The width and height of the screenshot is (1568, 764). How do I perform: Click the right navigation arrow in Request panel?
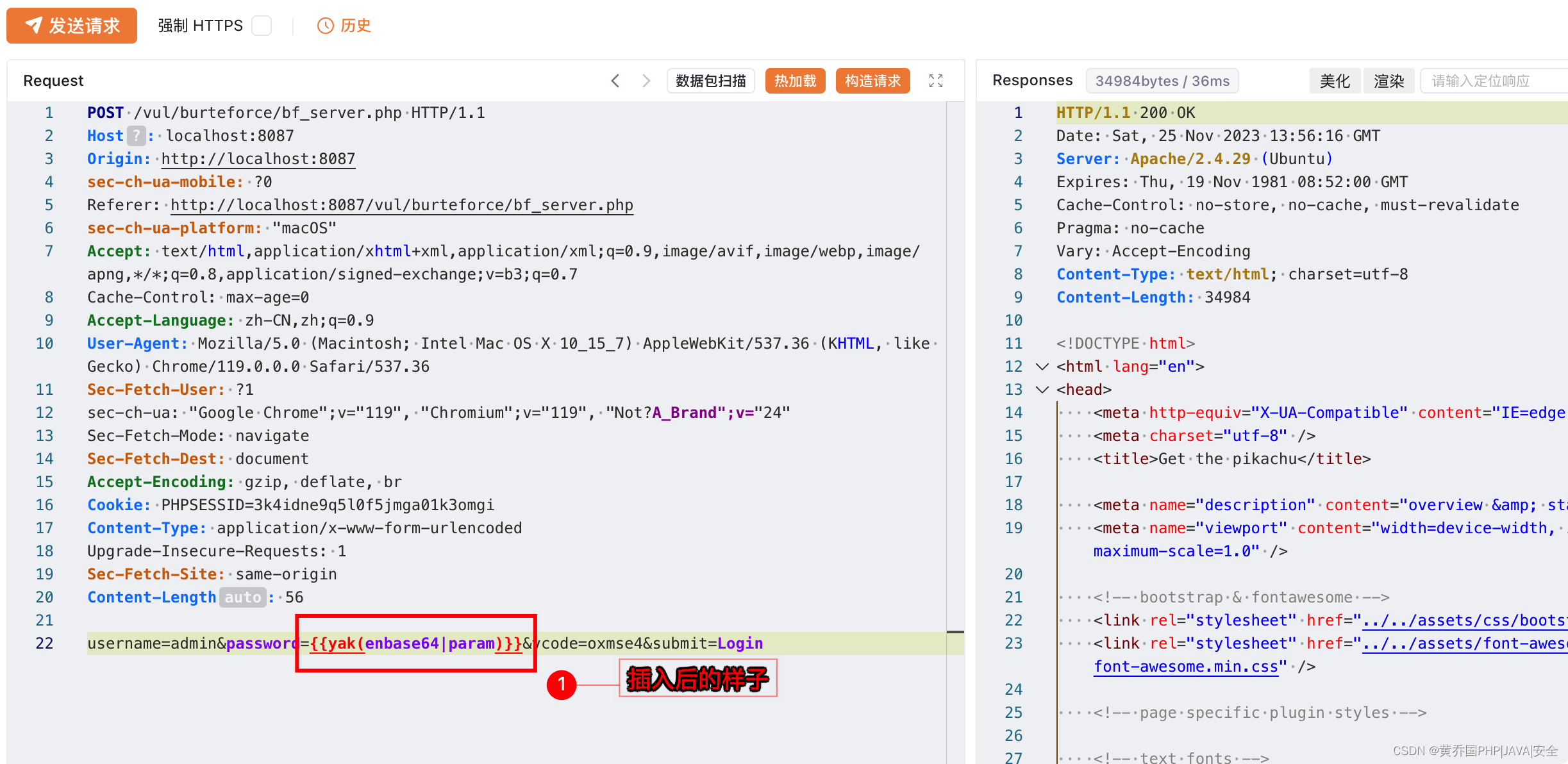click(x=649, y=80)
